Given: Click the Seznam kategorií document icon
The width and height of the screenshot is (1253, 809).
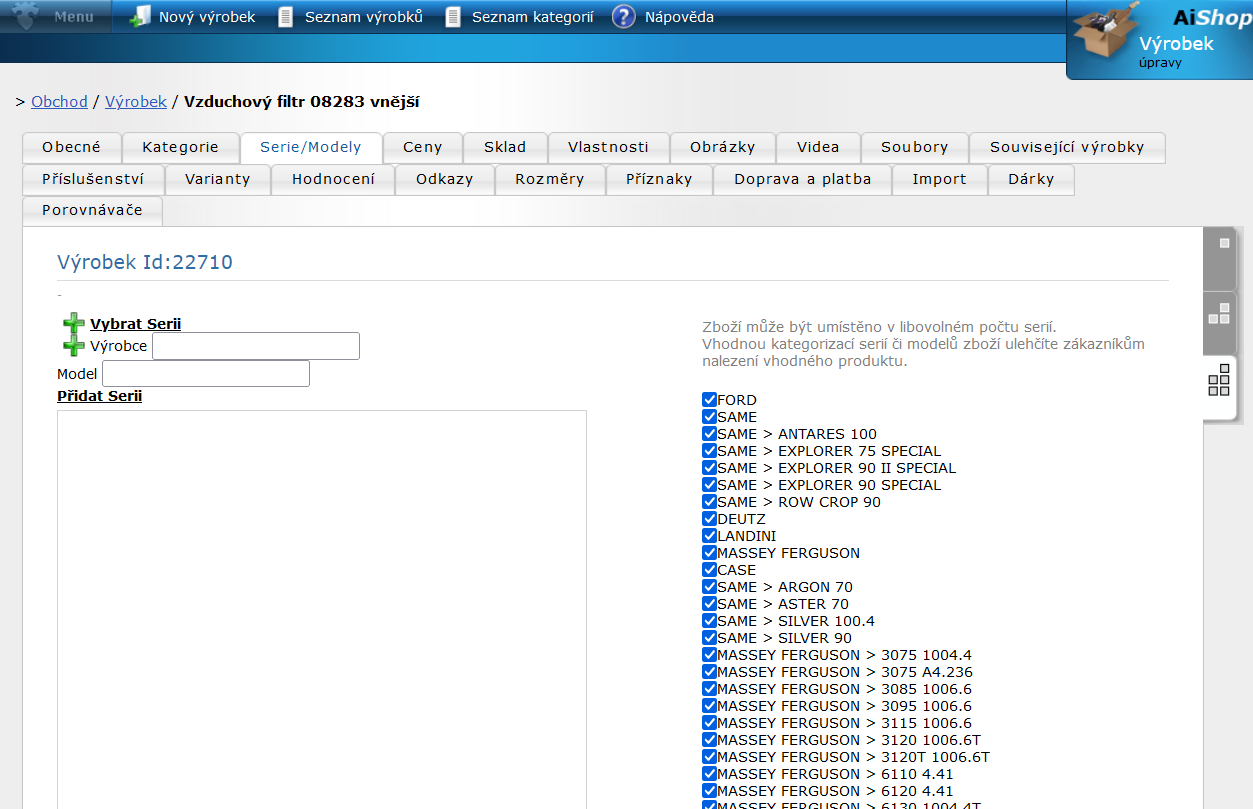Looking at the screenshot, I should coord(453,17).
